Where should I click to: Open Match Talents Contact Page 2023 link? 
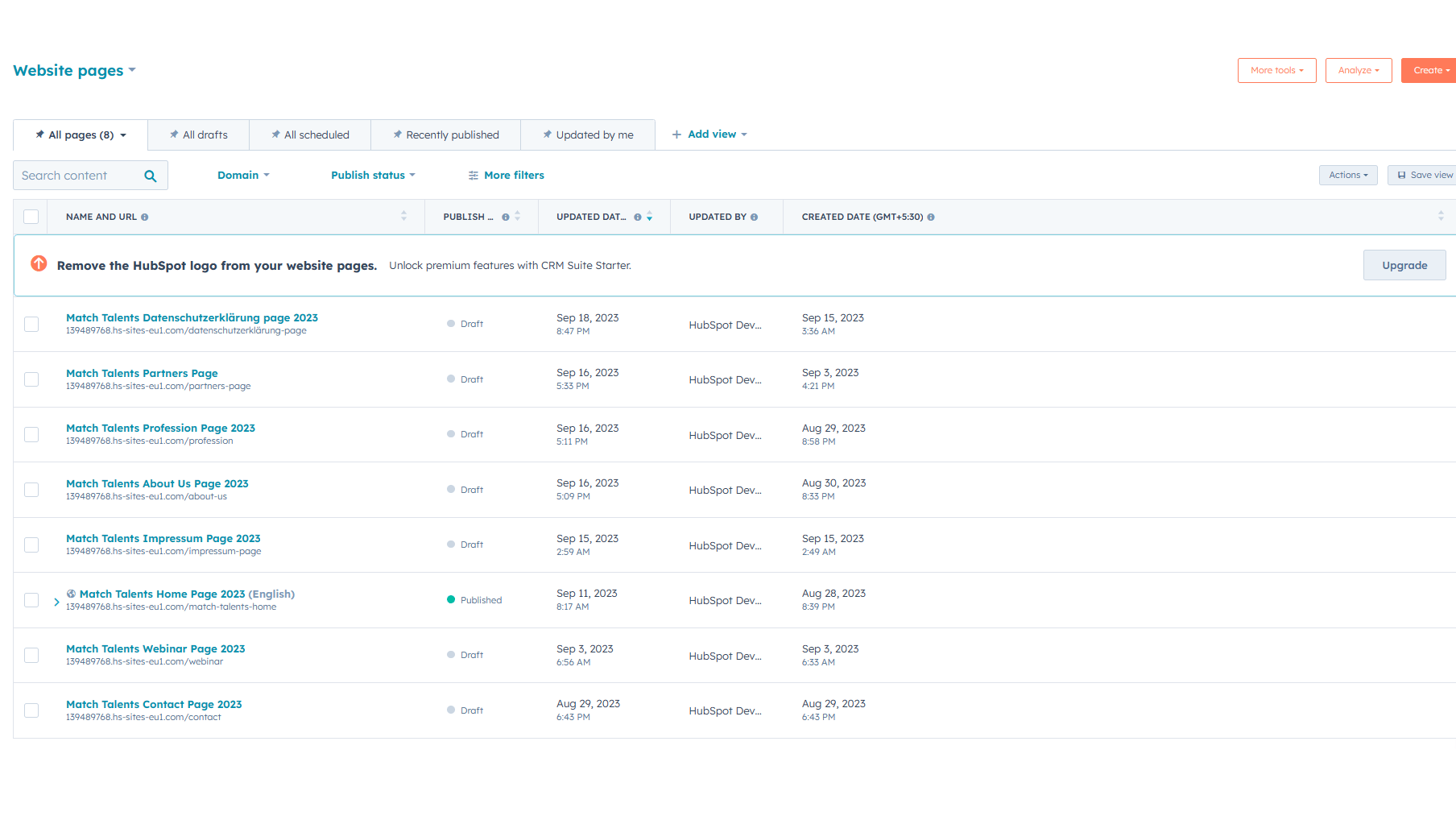click(154, 704)
